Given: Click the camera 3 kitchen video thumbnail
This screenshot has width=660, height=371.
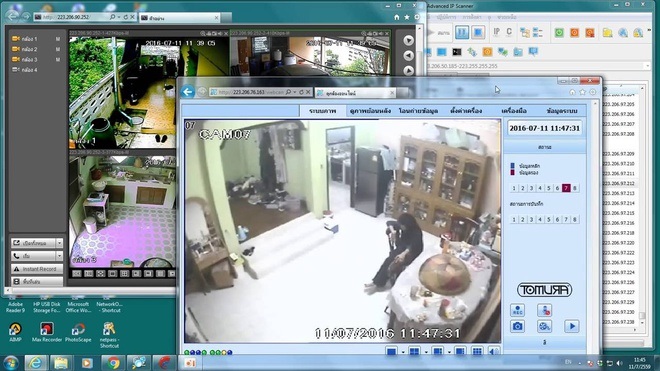Looking at the screenshot, I should click(122, 211).
